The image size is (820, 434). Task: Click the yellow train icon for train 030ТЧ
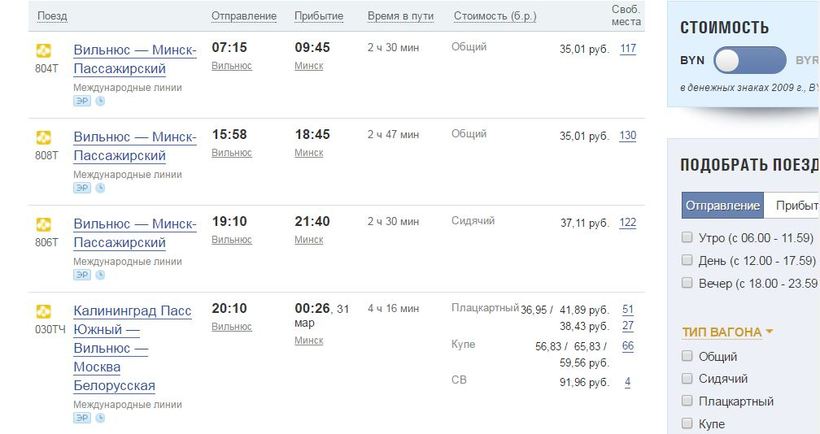43,312
